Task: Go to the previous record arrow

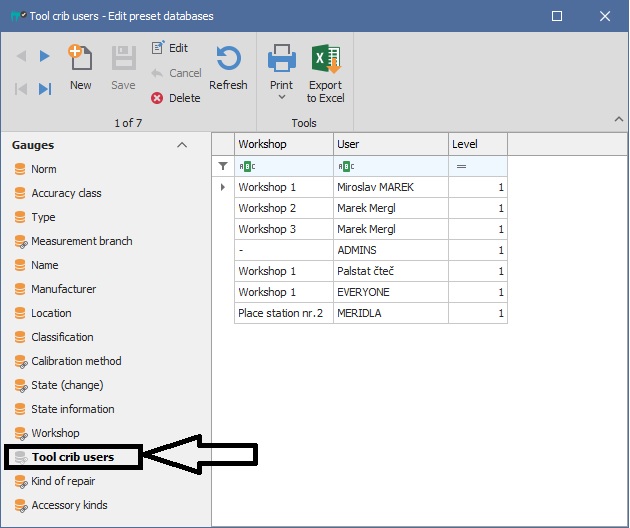Action: click(22, 55)
